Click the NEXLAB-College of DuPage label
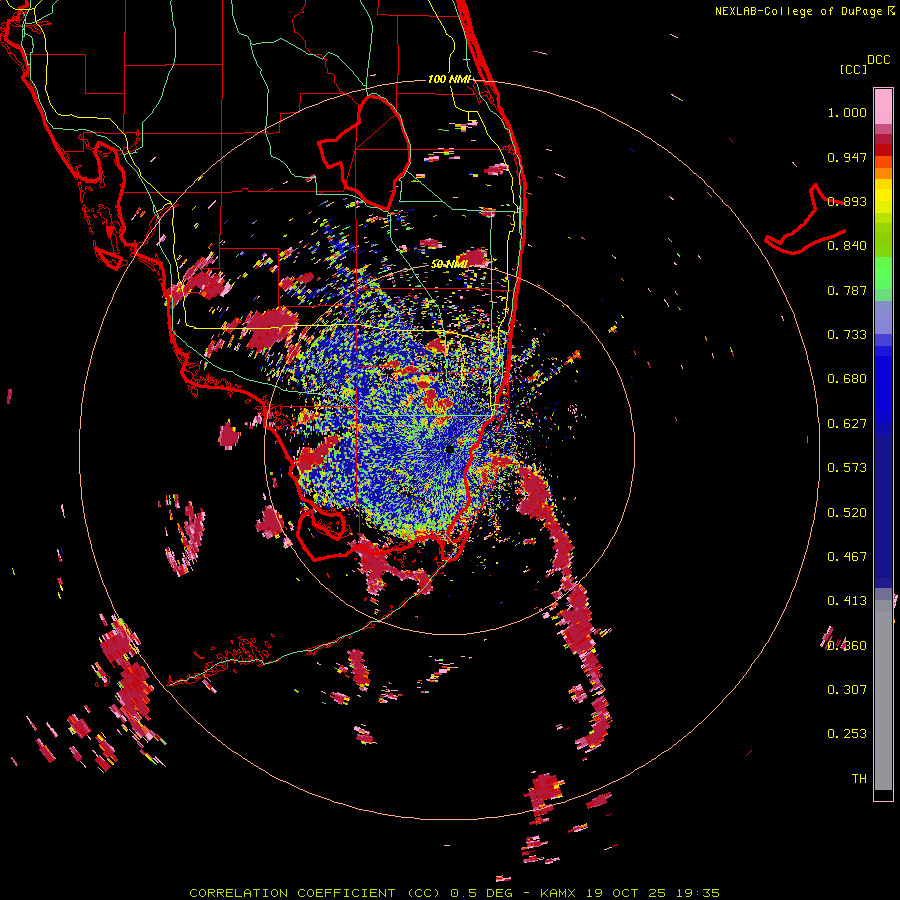The width and height of the screenshot is (900, 900). pos(799,11)
